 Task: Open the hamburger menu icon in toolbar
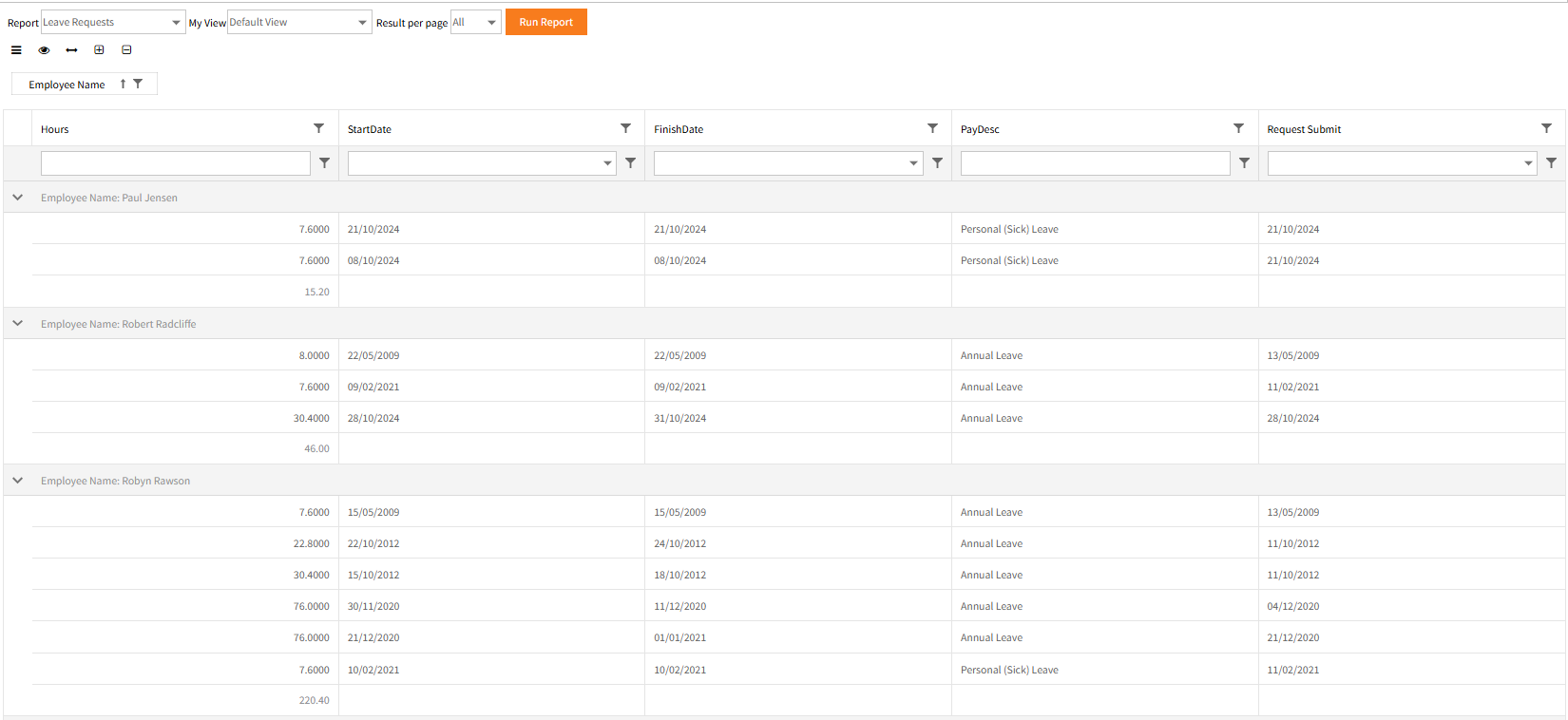pos(16,50)
